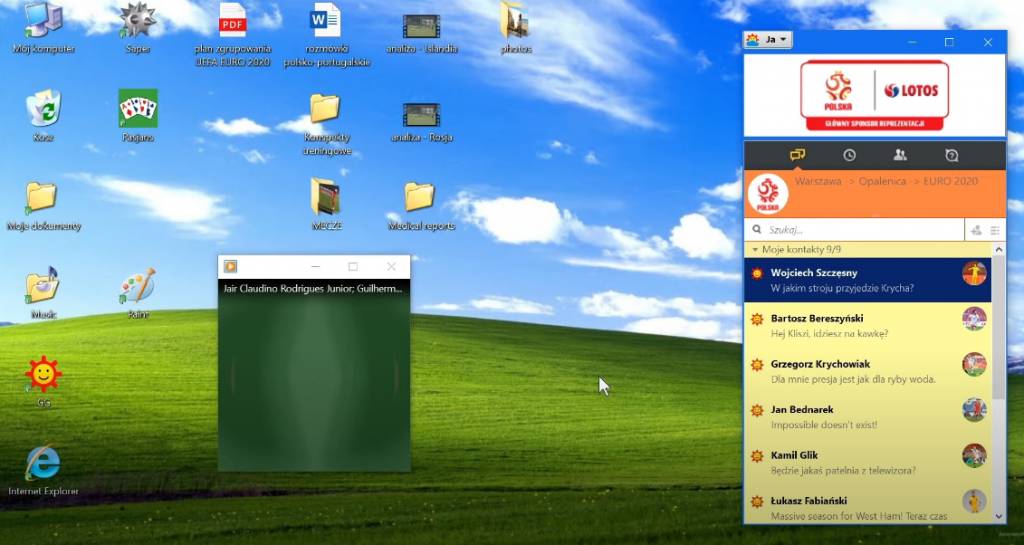Collapse the Moje kontakty group
Viewport: 1024px width, 545px height.
(x=755, y=249)
